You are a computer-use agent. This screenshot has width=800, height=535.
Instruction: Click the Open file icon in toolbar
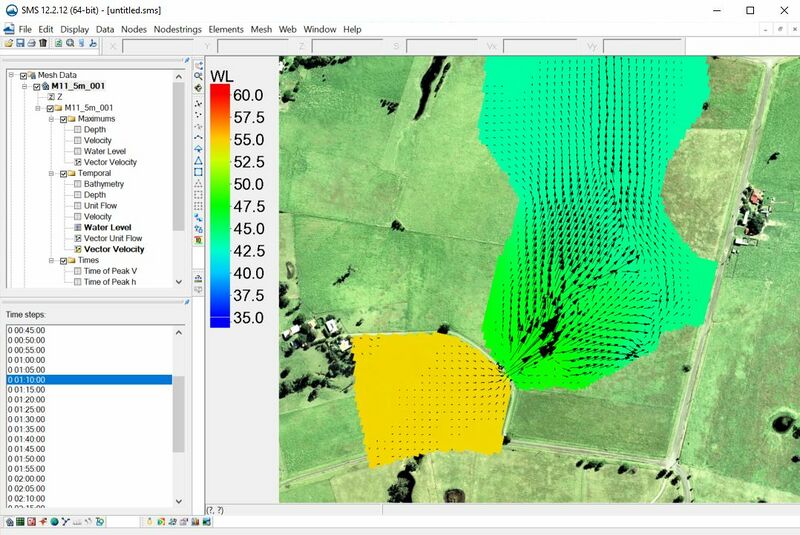[8, 43]
